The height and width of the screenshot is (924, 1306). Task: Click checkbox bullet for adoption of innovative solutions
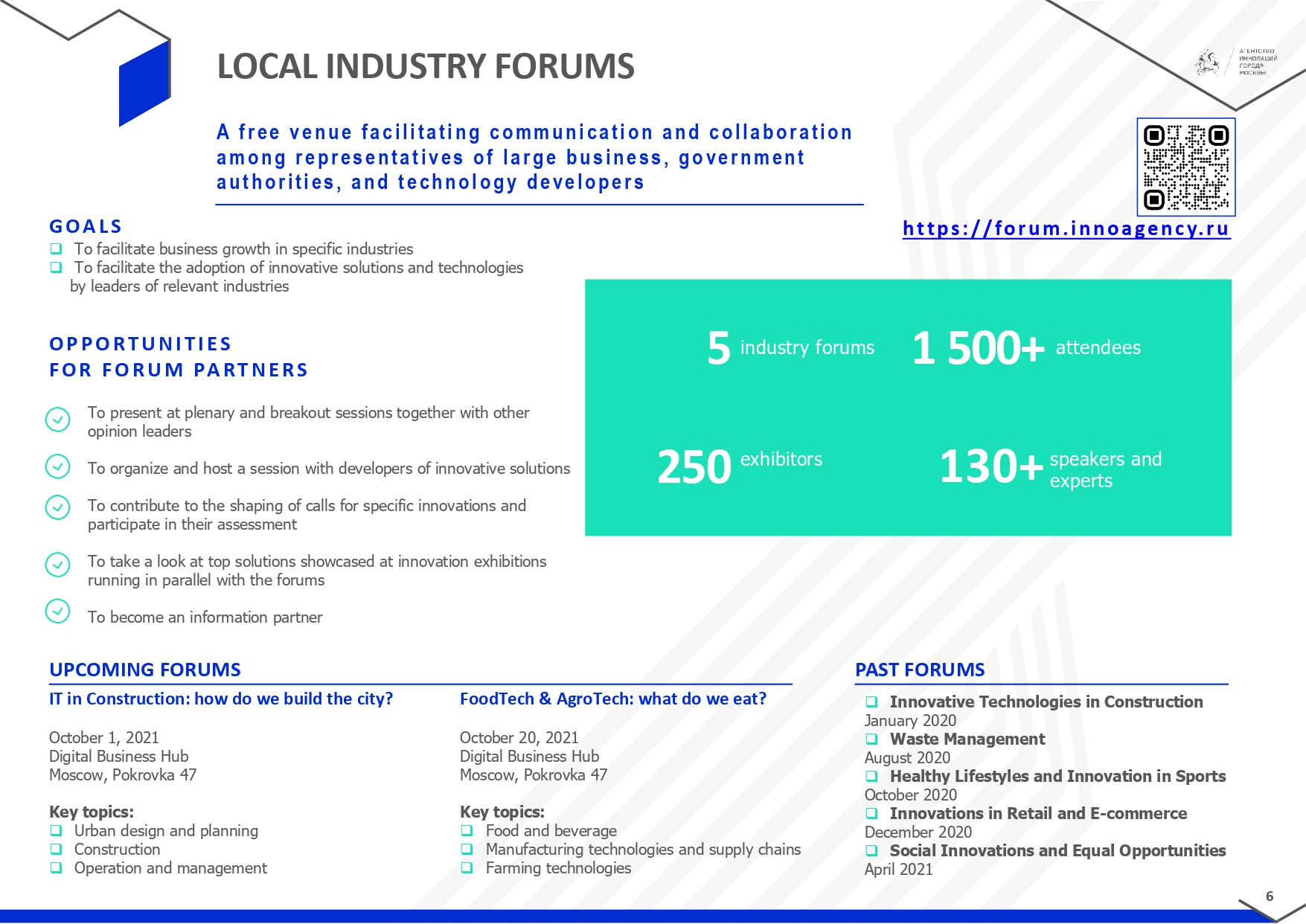(56, 267)
